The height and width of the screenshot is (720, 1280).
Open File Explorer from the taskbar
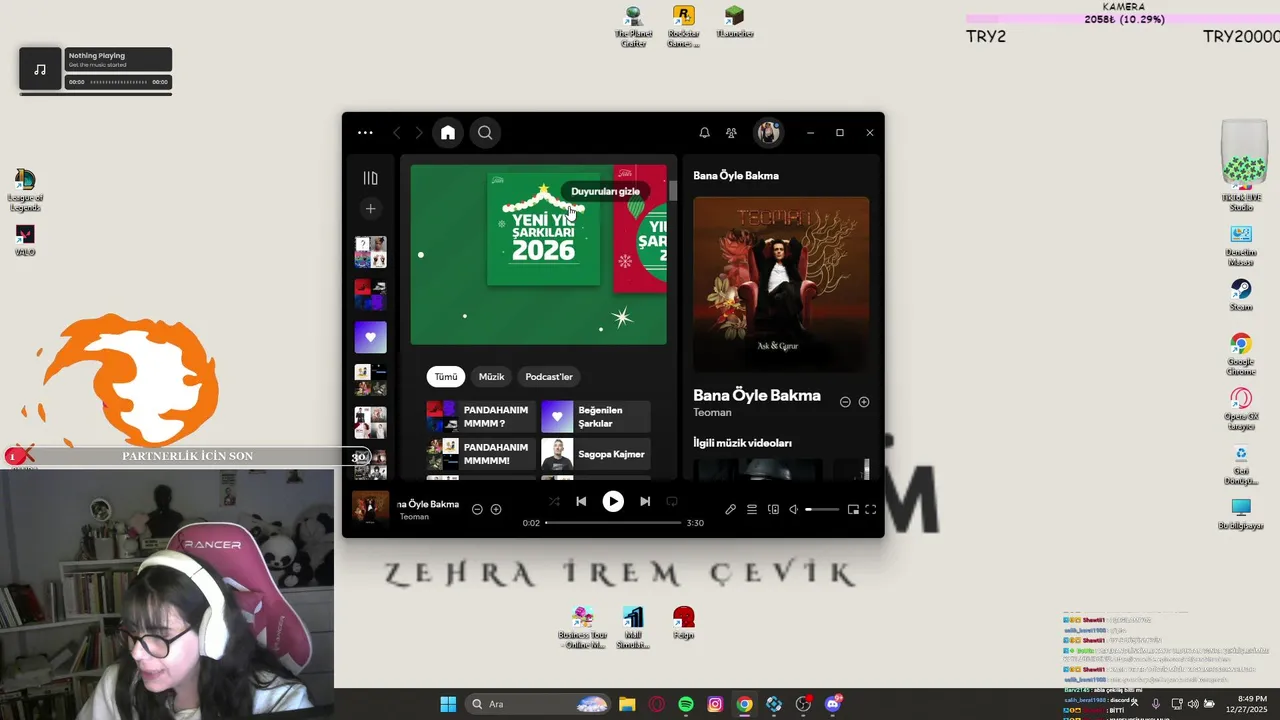pos(627,704)
